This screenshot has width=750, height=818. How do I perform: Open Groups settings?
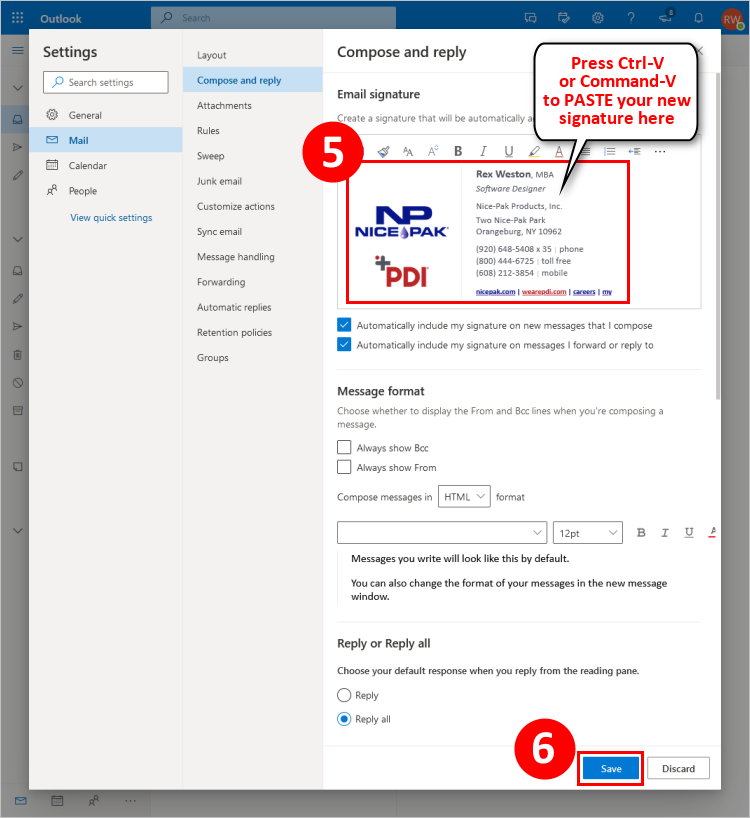[253, 357]
